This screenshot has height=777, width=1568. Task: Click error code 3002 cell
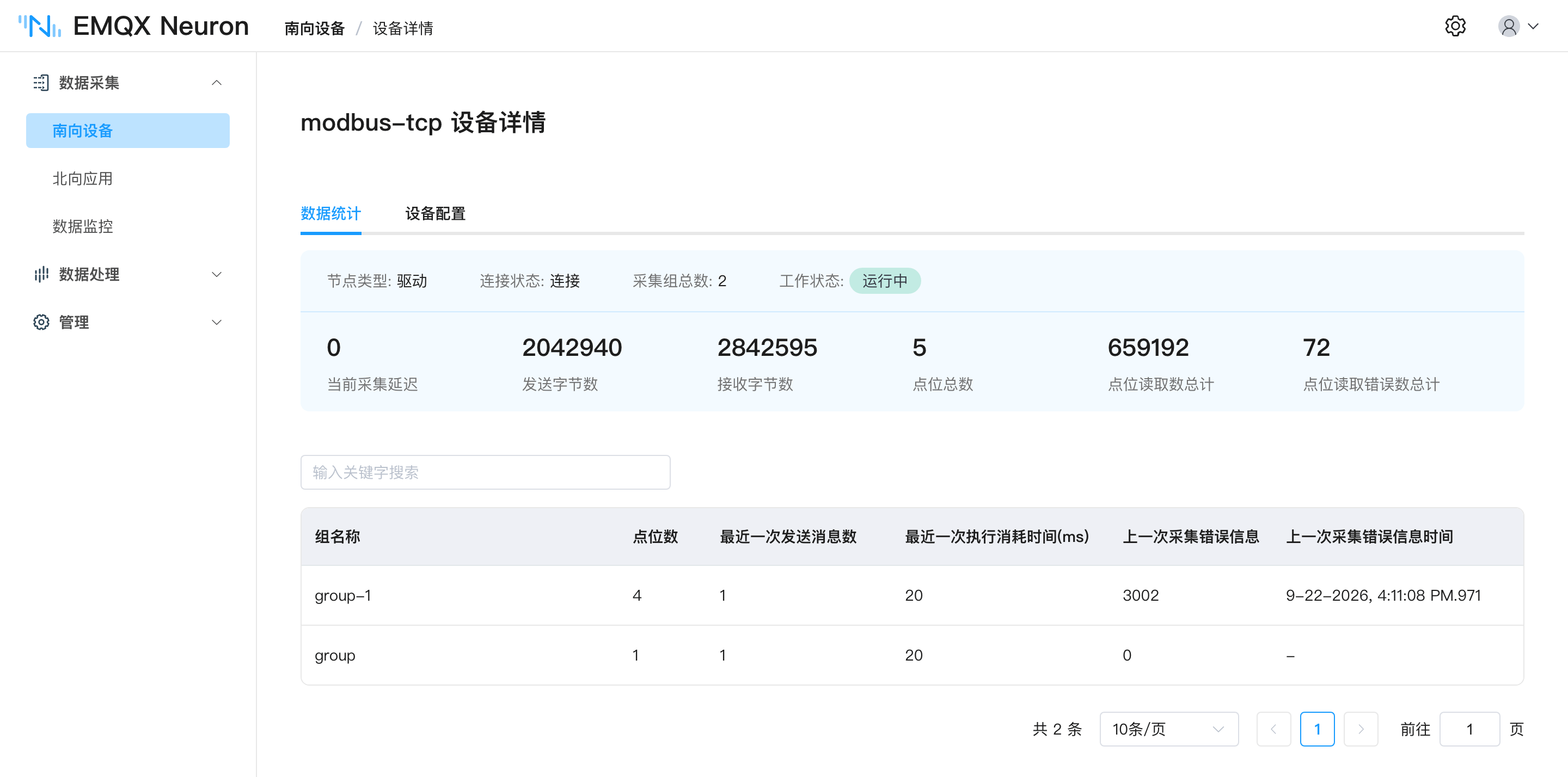[x=1140, y=595]
